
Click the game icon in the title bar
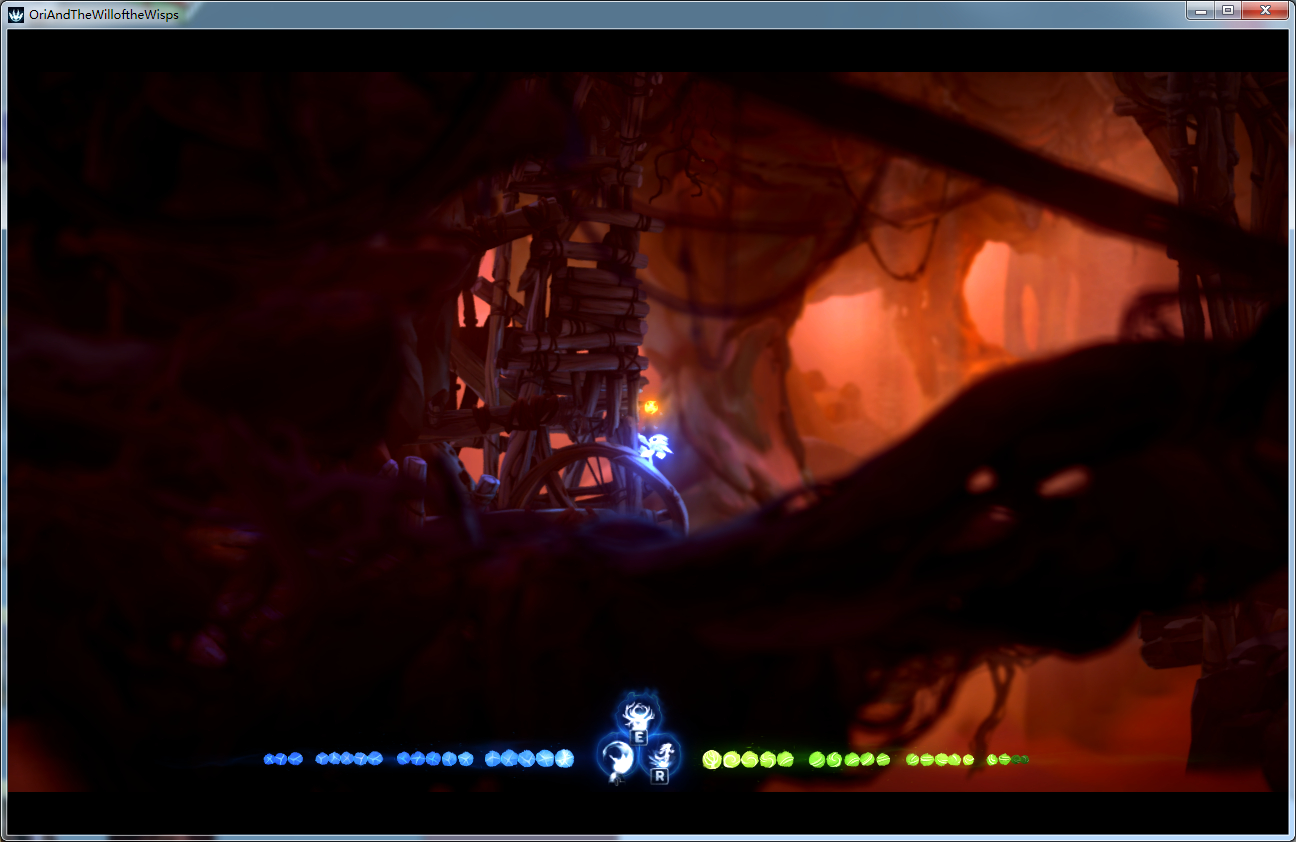[x=16, y=14]
